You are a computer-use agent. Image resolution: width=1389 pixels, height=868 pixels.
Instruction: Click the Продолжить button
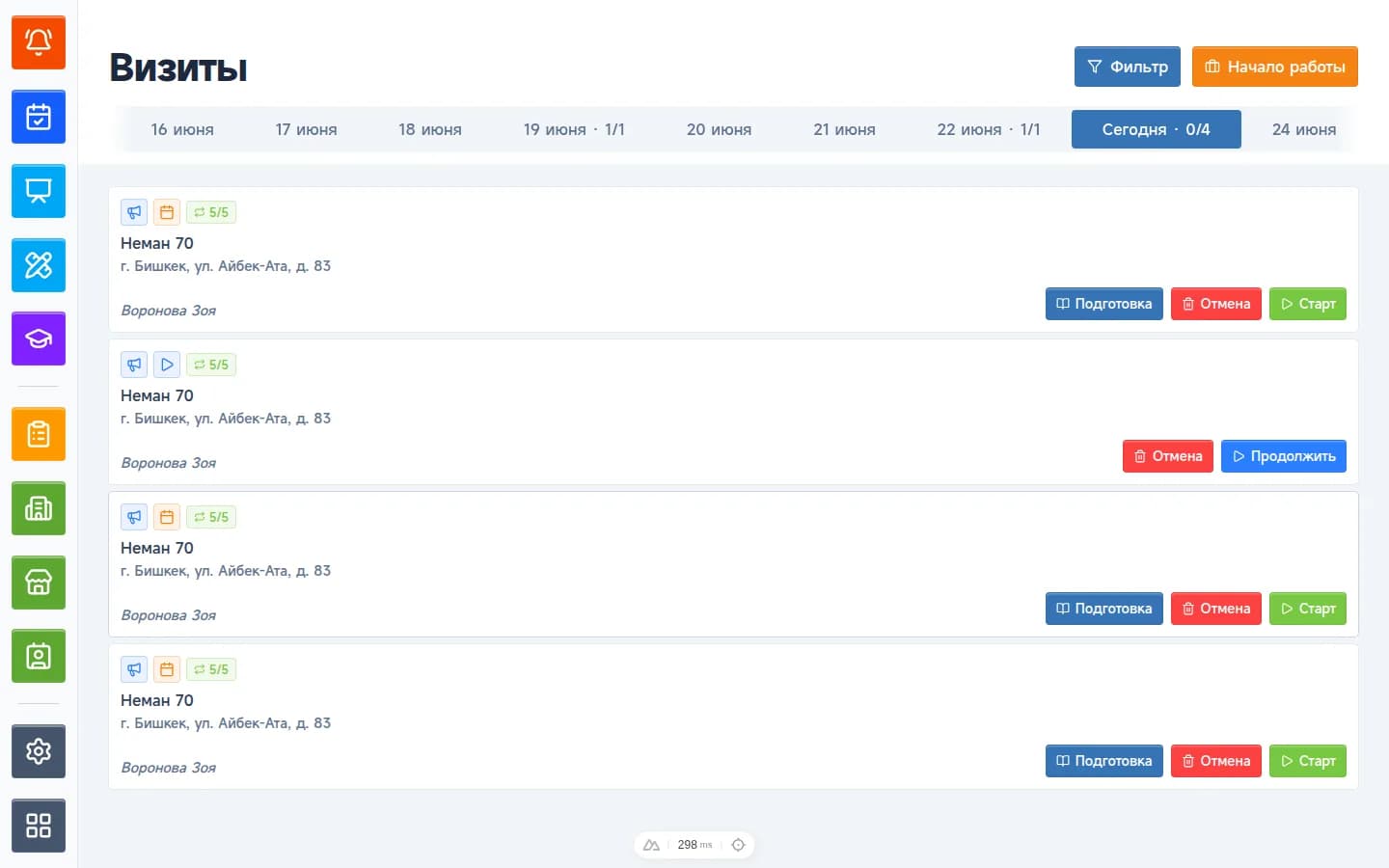[x=1284, y=456]
